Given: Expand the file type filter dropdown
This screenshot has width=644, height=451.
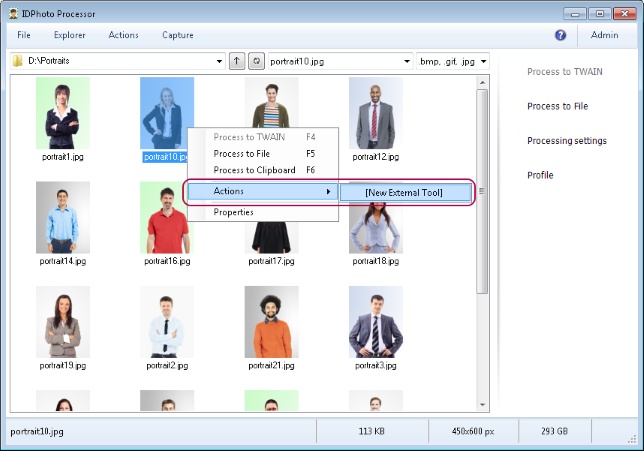Looking at the screenshot, I should click(x=483, y=62).
